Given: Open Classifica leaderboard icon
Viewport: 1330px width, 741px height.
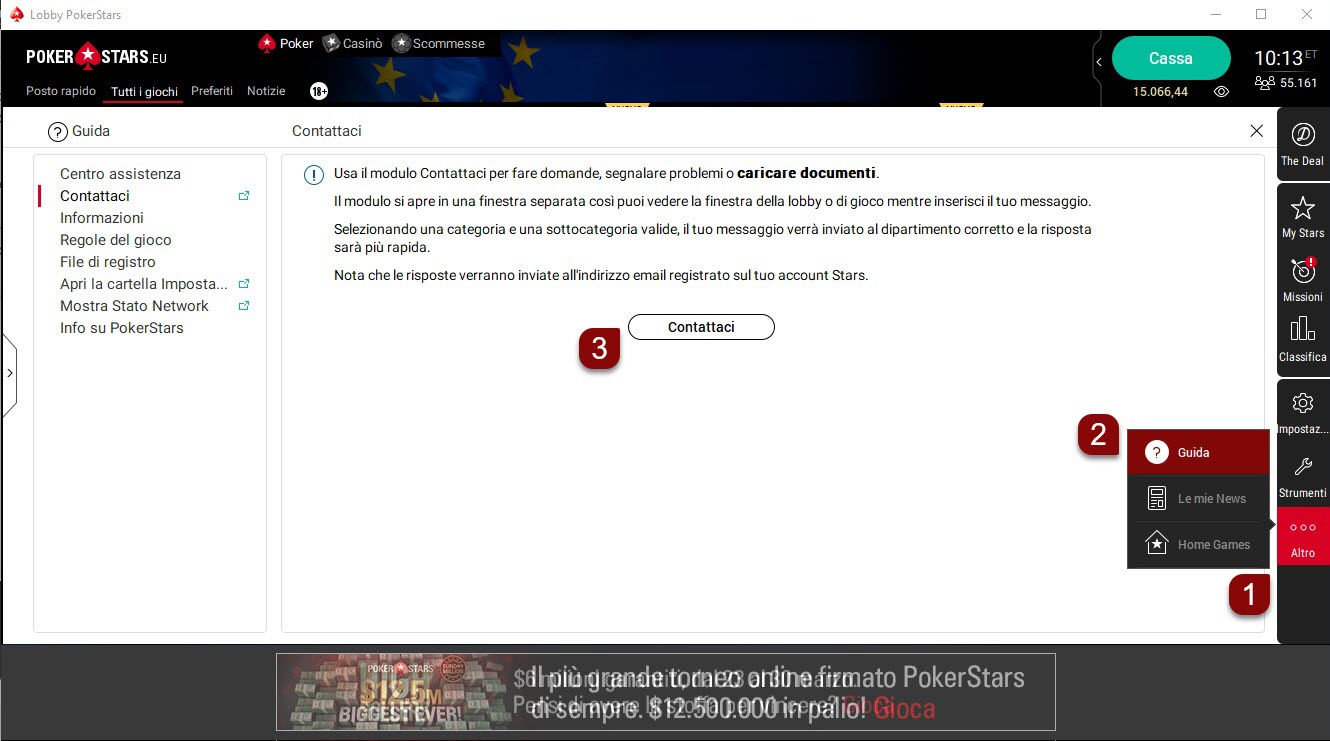Looking at the screenshot, I should tap(1302, 339).
